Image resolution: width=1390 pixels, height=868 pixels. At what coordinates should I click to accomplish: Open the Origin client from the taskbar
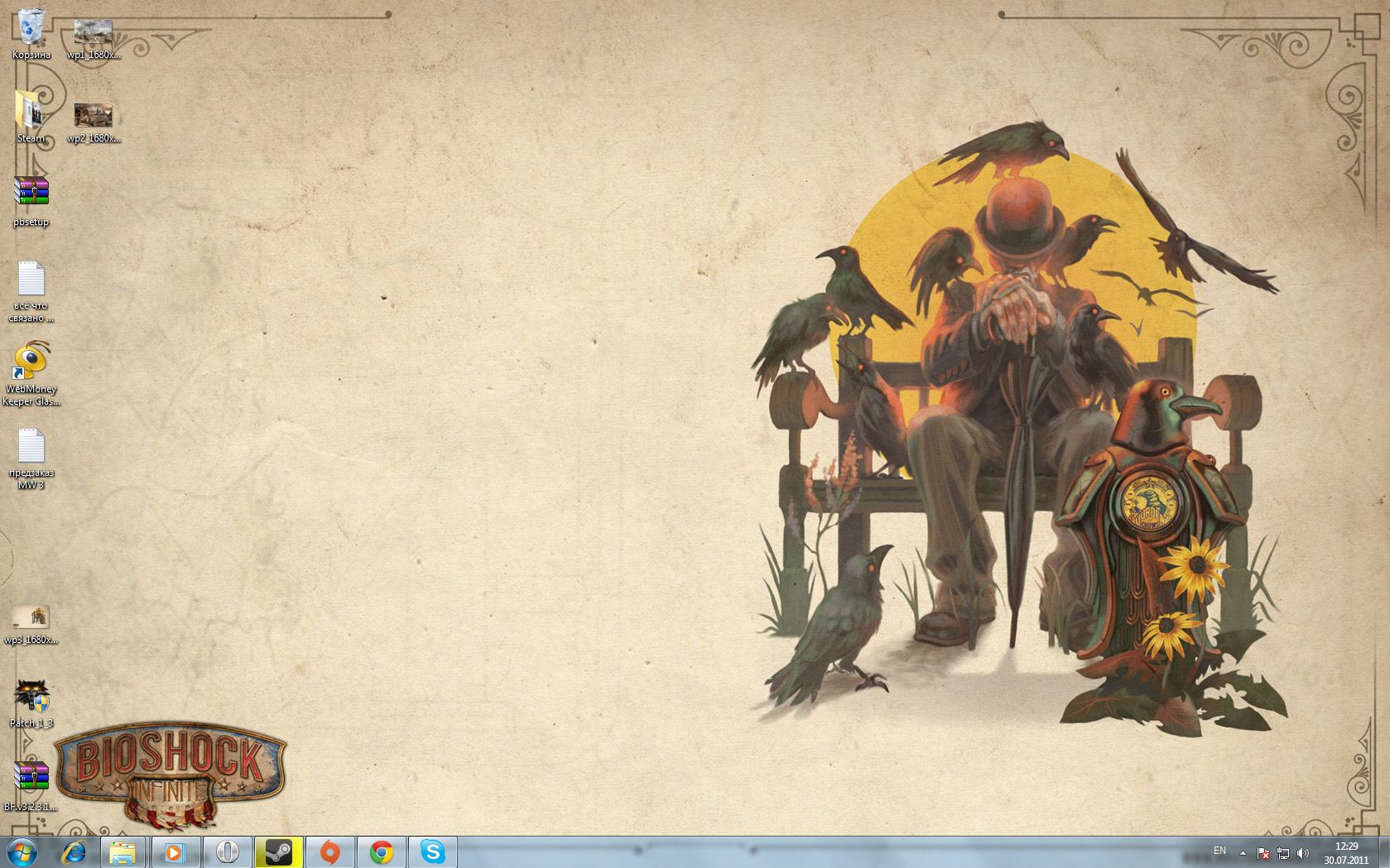[x=329, y=852]
